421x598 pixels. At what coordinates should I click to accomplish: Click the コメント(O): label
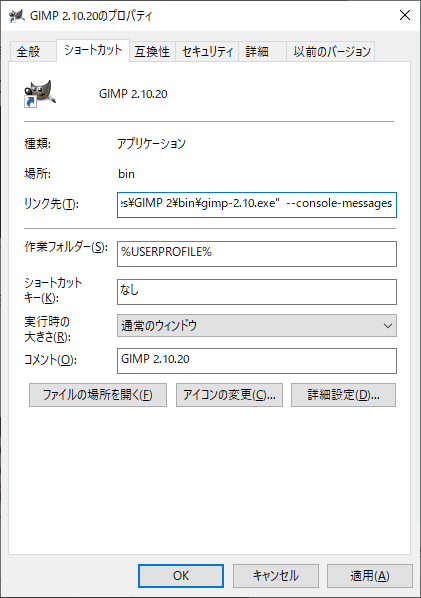50,360
